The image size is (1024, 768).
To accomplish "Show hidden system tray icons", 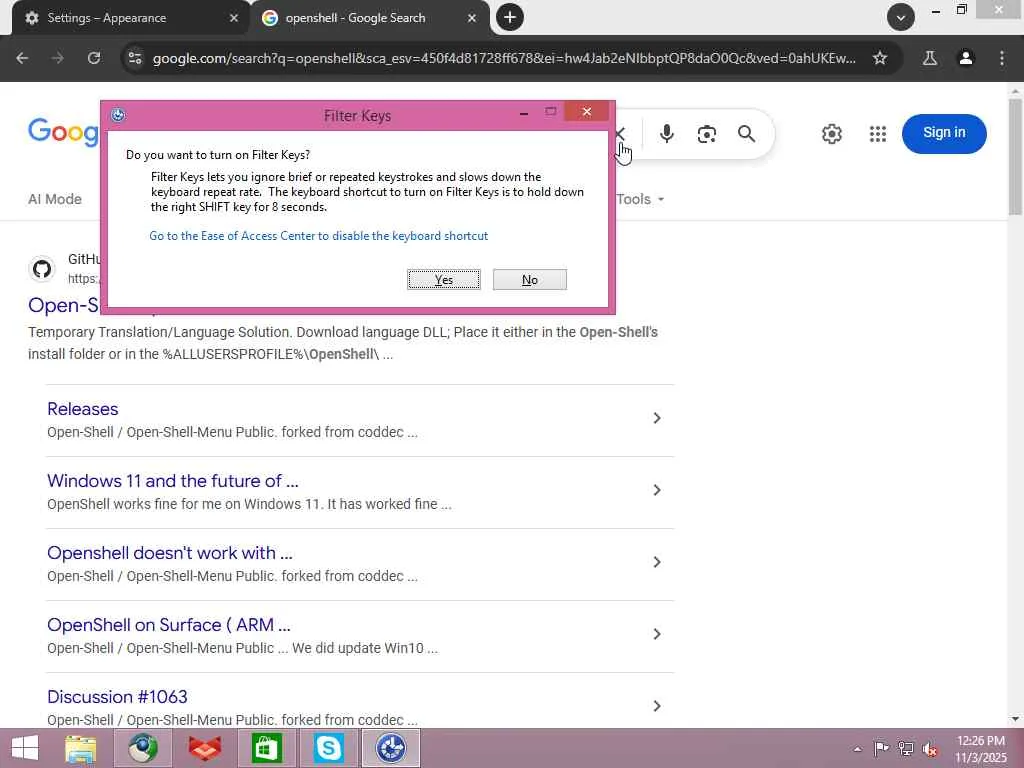I will click(x=857, y=749).
